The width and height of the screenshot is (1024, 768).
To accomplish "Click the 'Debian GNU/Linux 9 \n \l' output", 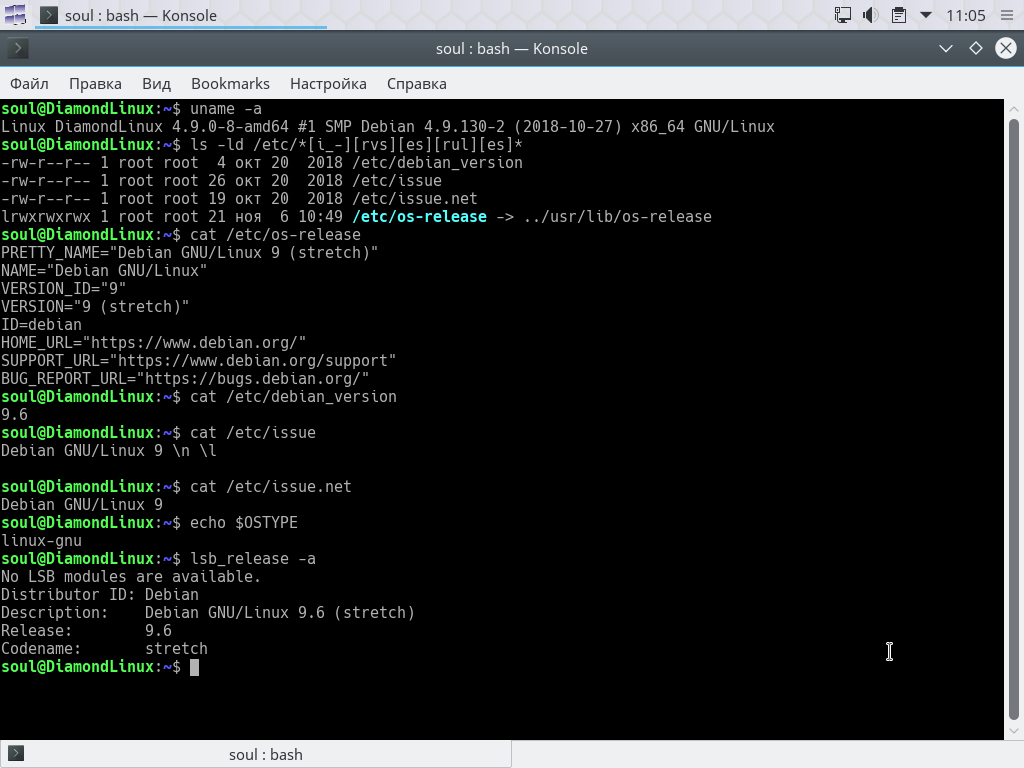I will 108,451.
